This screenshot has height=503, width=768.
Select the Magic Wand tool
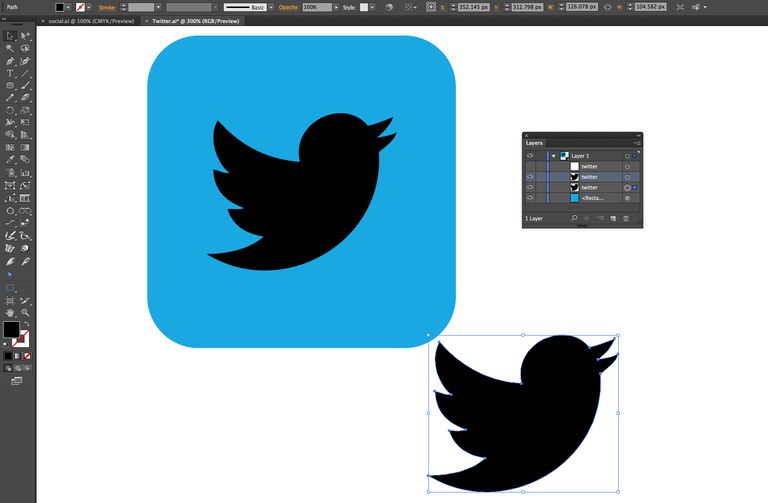pos(10,48)
